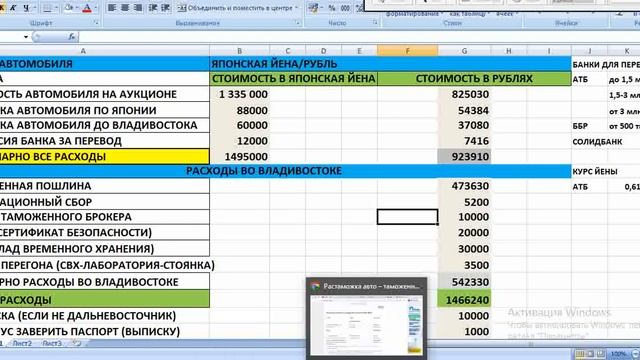Select the customs duty value 473630
The image size is (640, 360).
coord(464,186)
